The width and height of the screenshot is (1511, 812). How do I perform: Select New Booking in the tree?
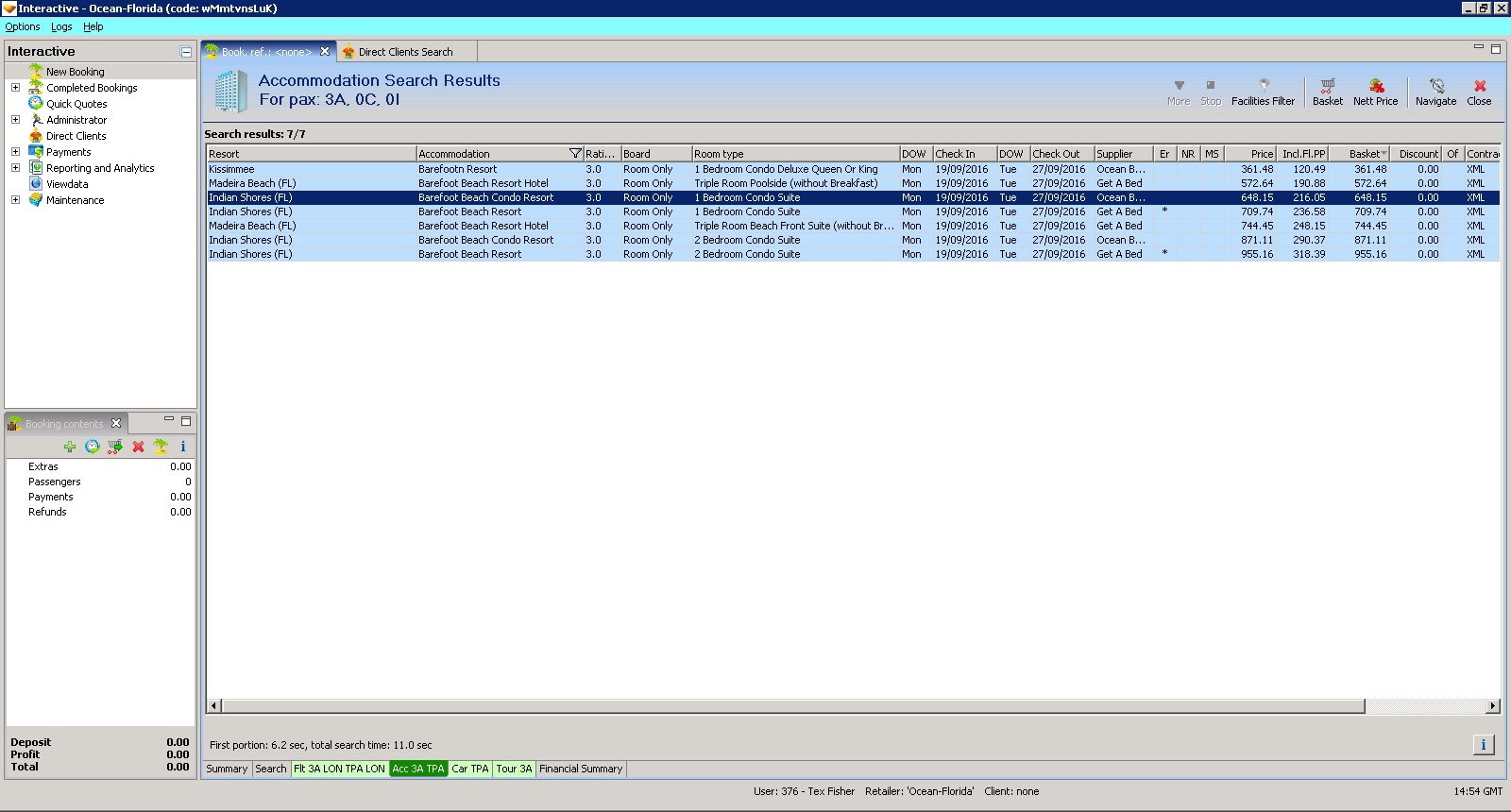tap(76, 72)
